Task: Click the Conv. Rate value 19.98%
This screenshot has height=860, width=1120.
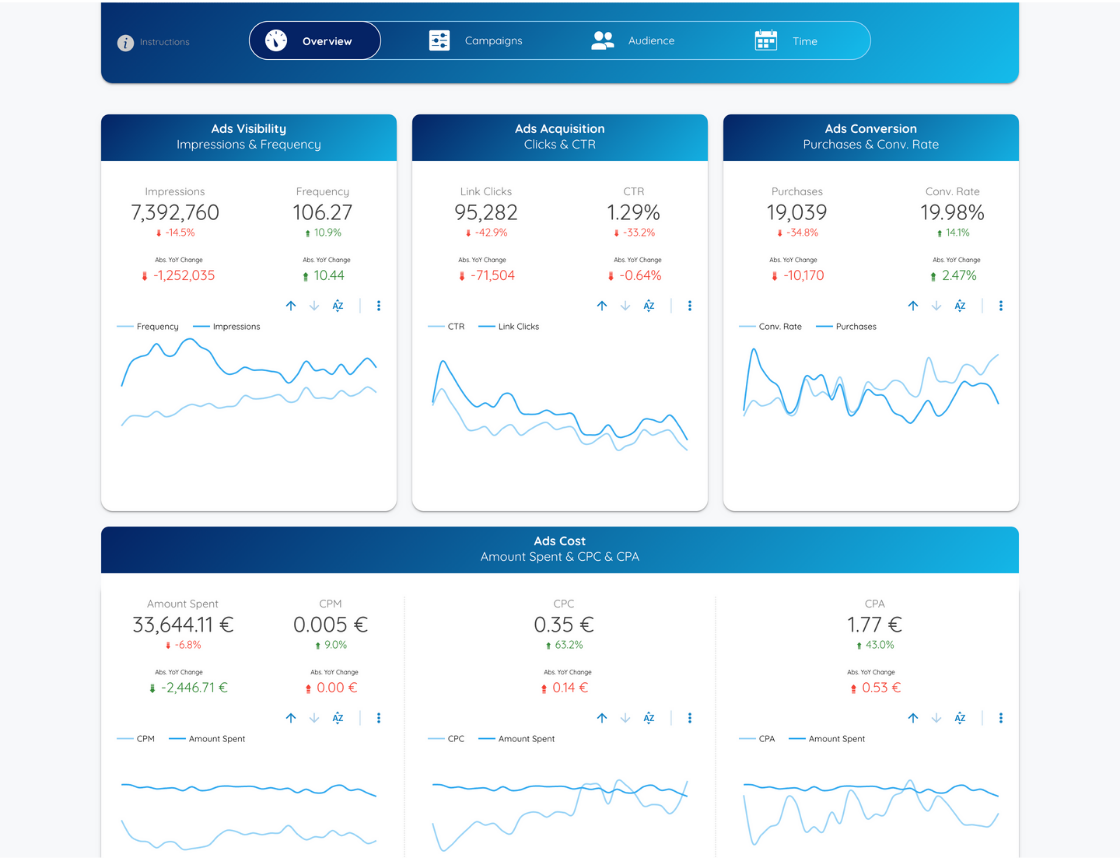Action: tap(952, 212)
